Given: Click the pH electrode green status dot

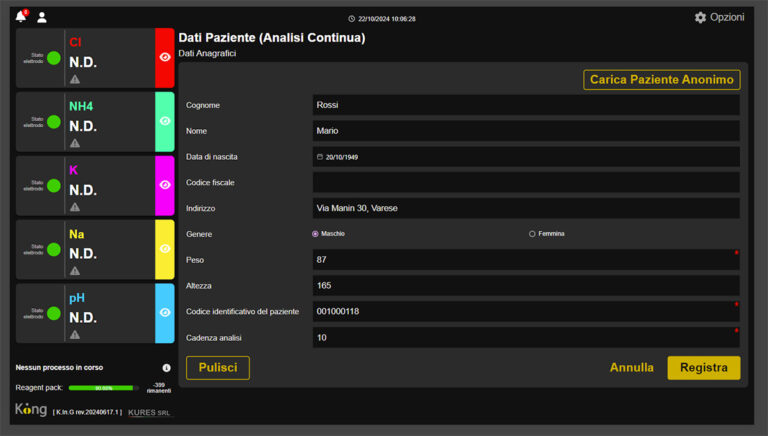Looking at the screenshot, I should (54, 313).
